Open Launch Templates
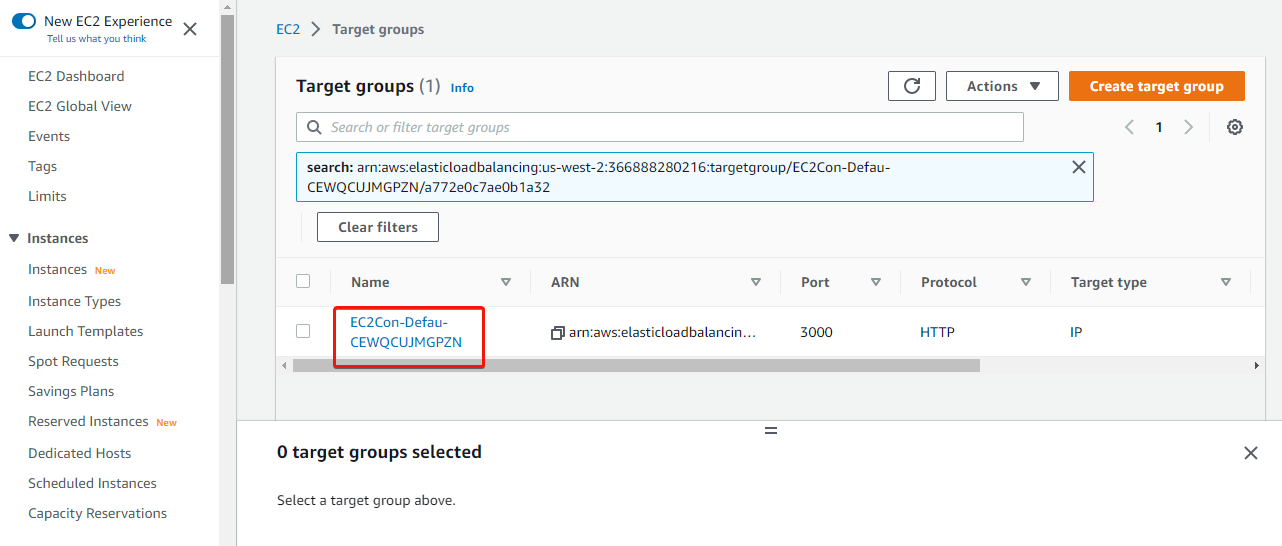1282x546 pixels. pyautogui.click(x=86, y=331)
